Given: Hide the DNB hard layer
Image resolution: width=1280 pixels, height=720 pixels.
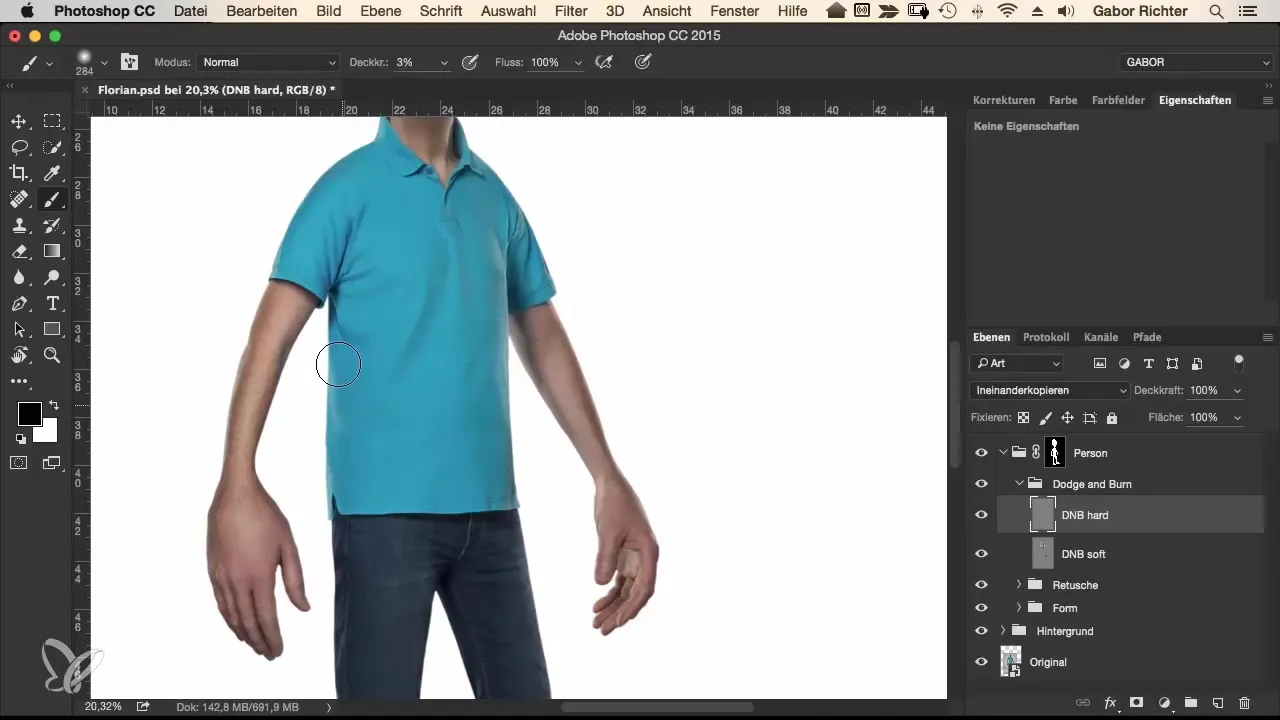Looking at the screenshot, I should click(x=981, y=515).
